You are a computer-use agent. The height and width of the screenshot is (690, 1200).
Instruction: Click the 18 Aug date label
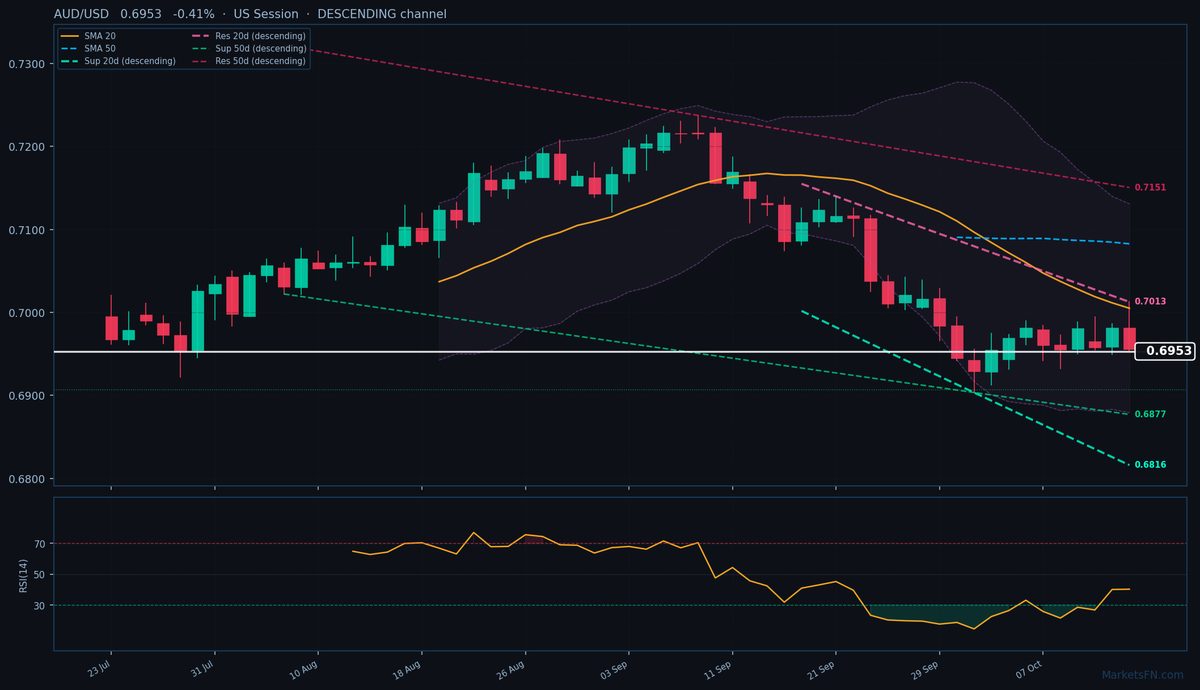tap(409, 669)
